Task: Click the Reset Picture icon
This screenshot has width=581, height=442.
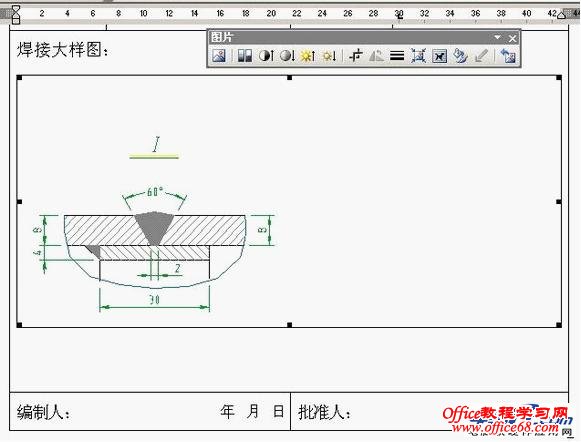Action: (508, 56)
